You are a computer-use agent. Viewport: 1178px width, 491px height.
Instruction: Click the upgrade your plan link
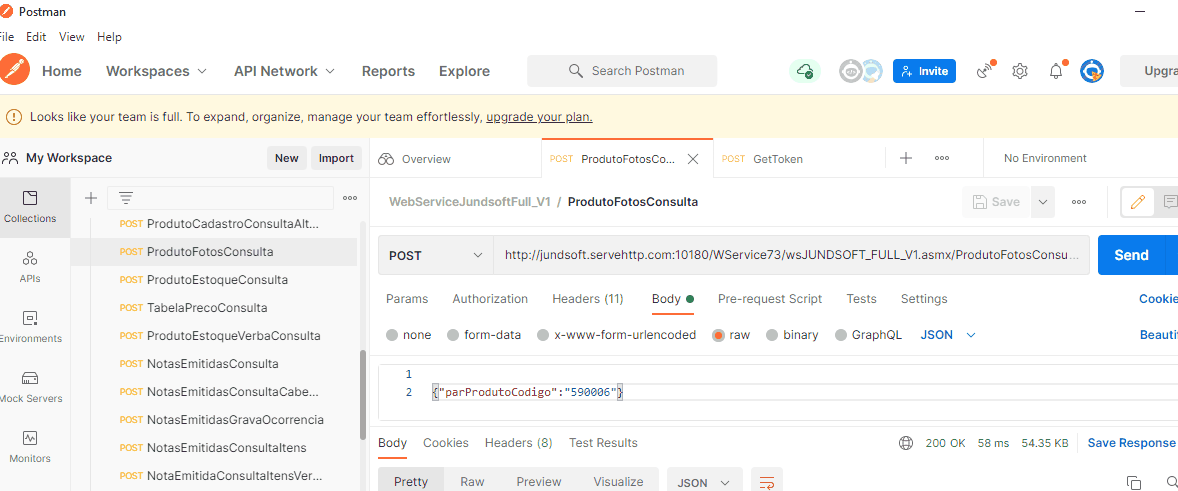539,117
